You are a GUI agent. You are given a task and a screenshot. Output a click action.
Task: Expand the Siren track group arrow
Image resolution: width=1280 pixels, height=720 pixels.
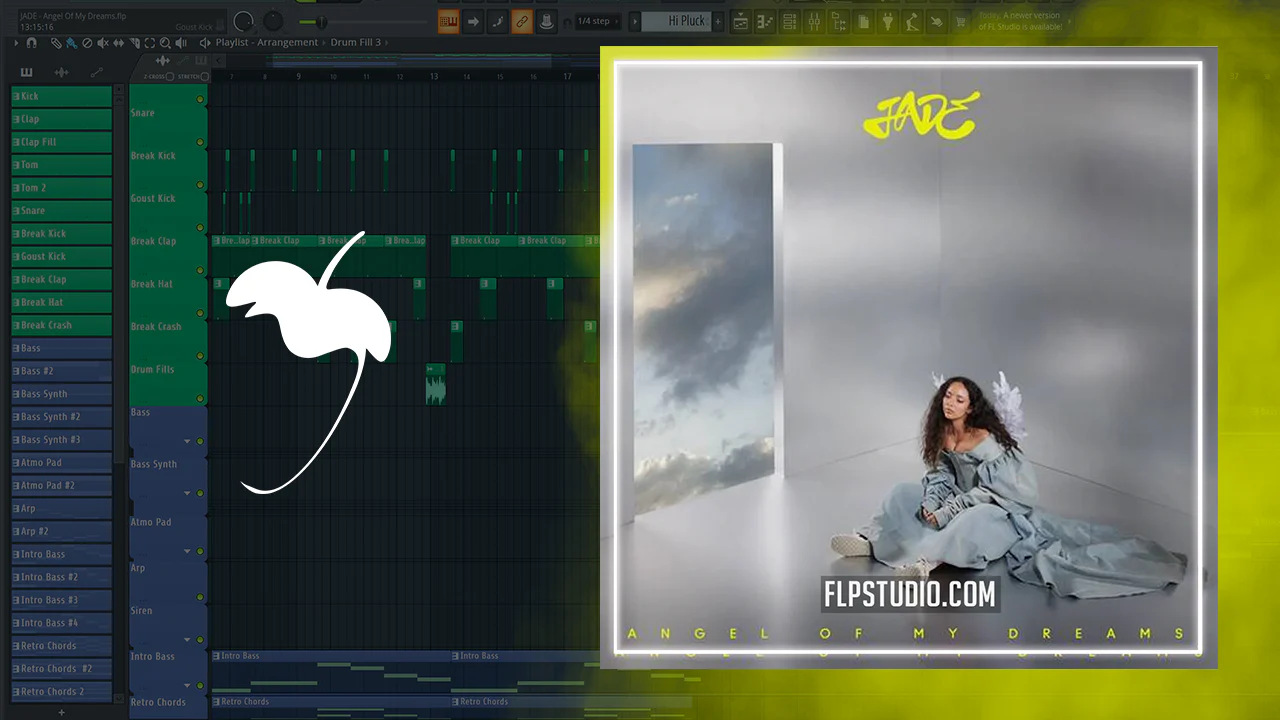[x=187, y=639]
